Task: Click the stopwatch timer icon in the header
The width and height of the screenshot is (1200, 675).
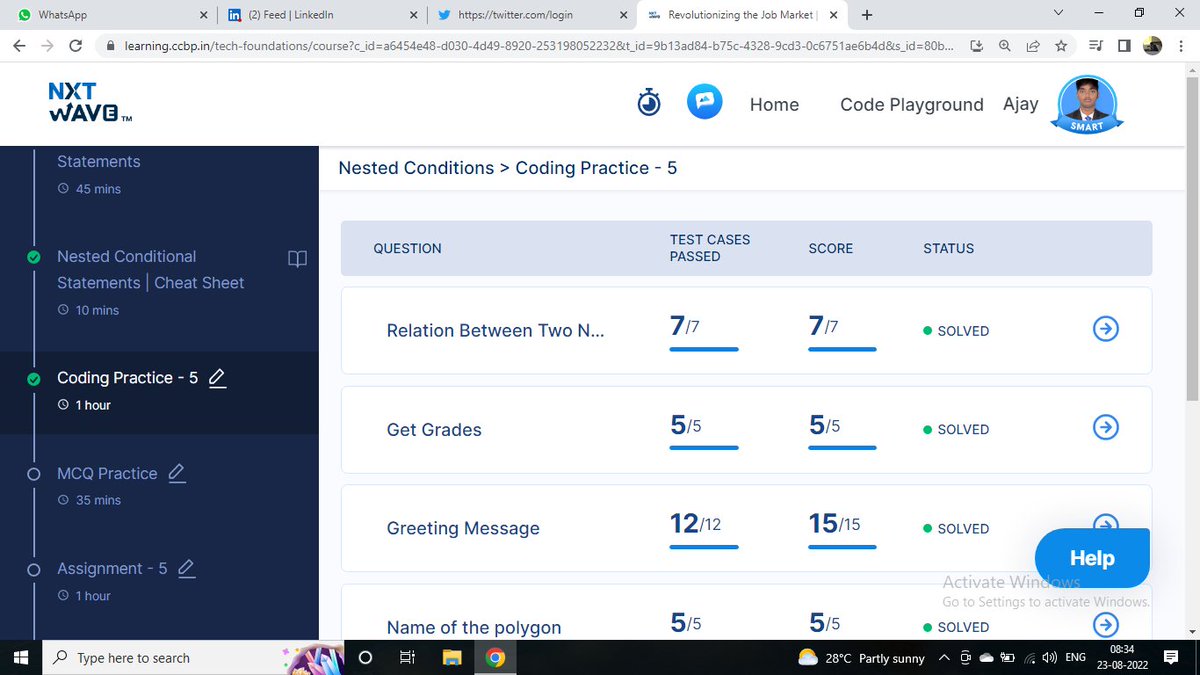Action: 650,103
